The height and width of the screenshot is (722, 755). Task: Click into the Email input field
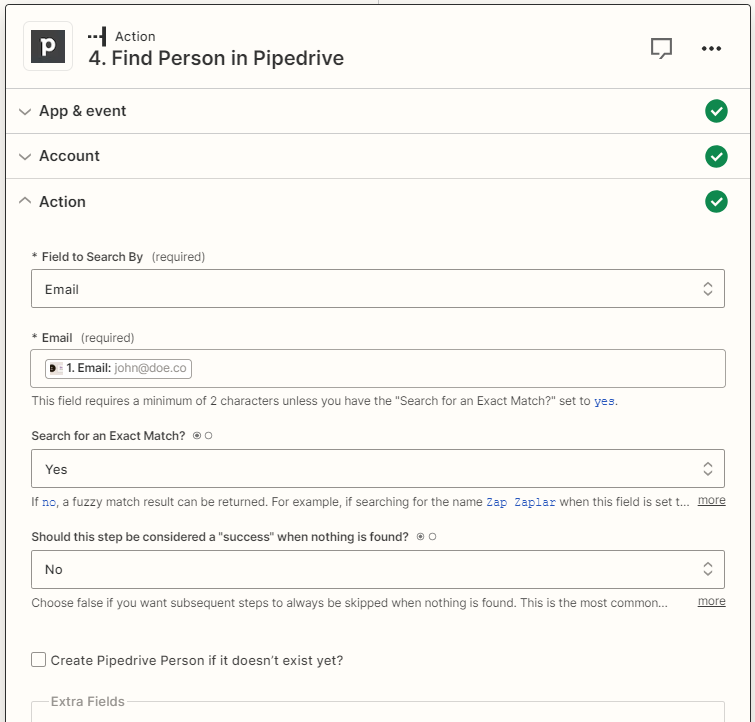click(x=450, y=368)
